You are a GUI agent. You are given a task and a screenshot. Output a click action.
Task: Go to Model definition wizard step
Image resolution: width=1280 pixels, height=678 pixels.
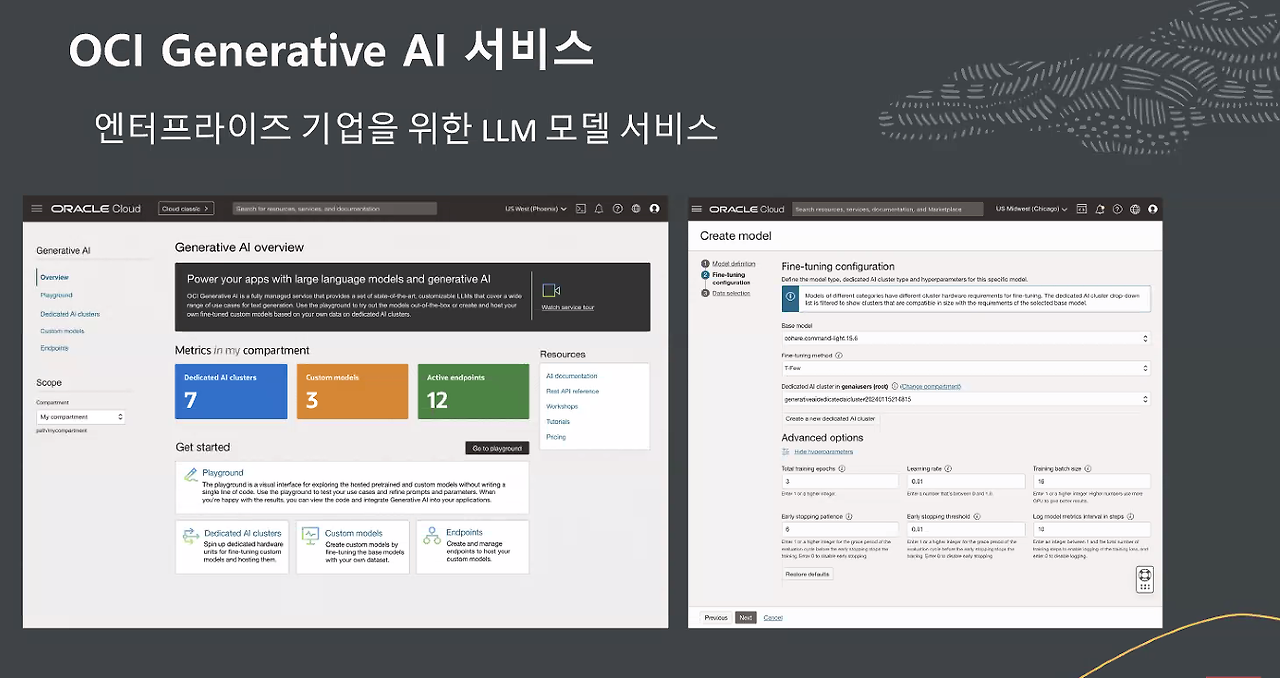point(734,264)
